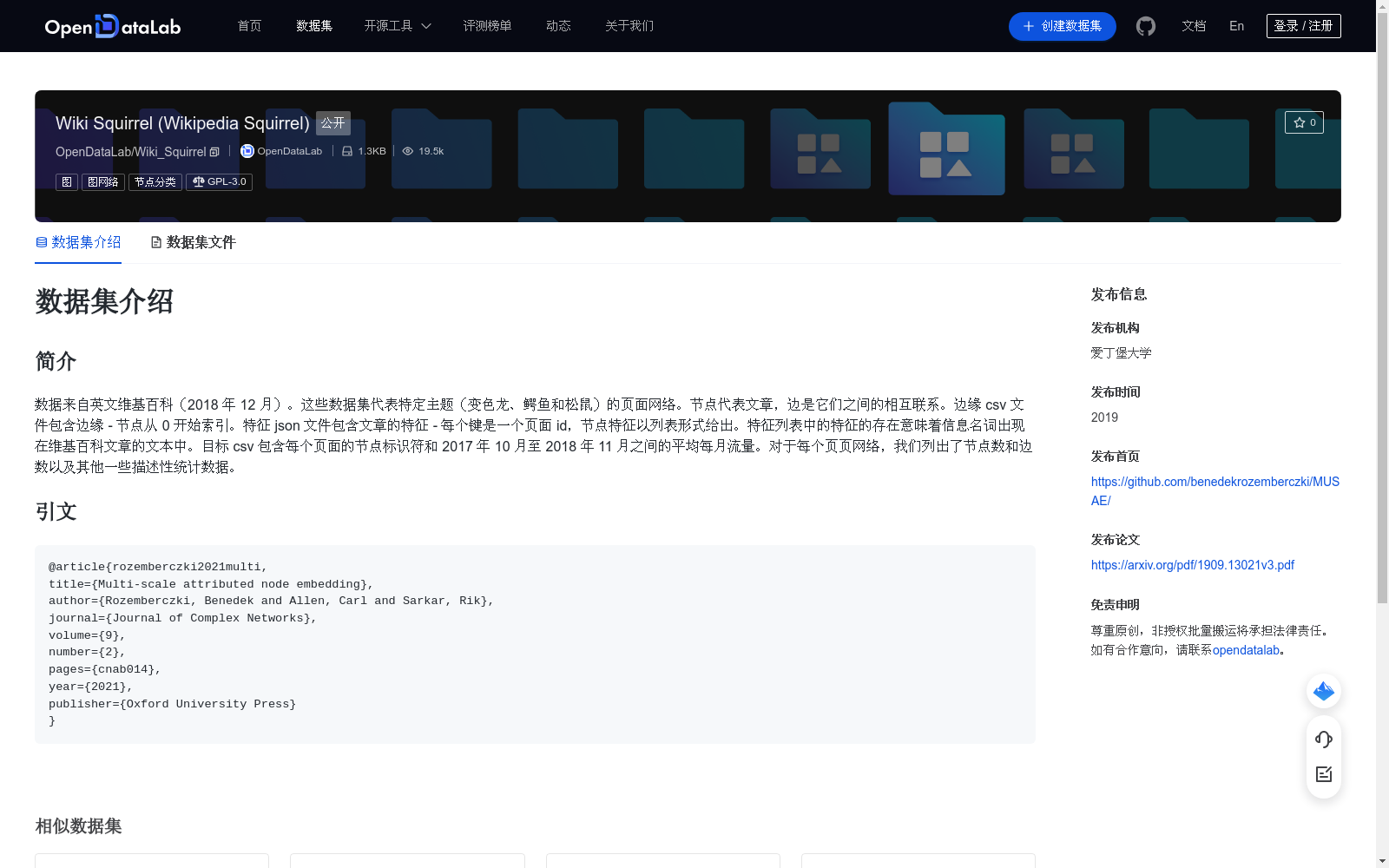This screenshot has width=1389, height=868.
Task: Open the 文档 link
Action: [1194, 26]
